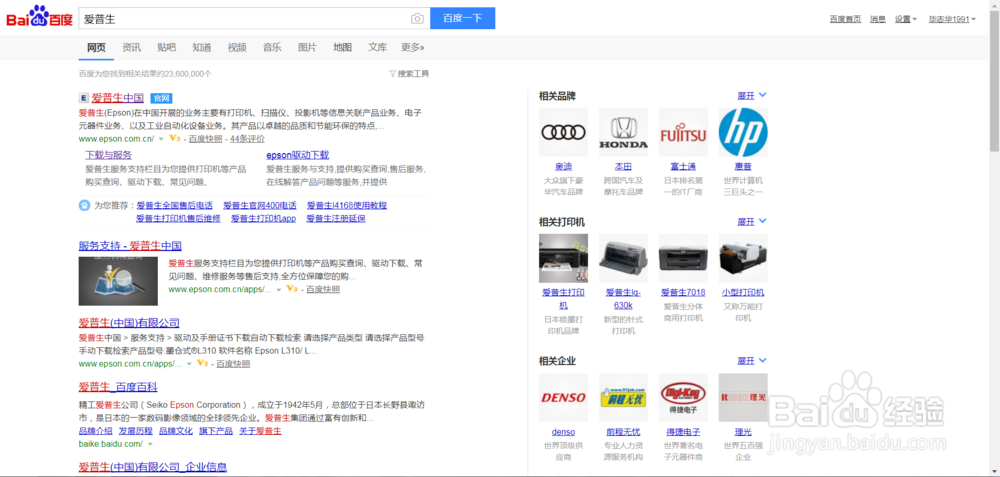Click the HP brand logo
Viewport: 1000px width, 477px height.
[743, 132]
